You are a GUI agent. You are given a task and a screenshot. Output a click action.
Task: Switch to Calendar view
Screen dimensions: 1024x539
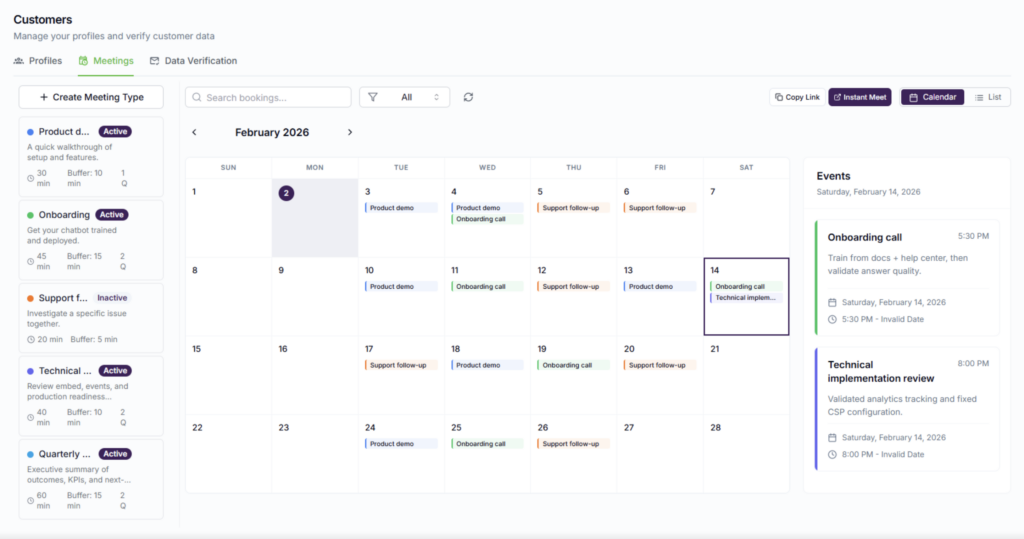(x=932, y=97)
